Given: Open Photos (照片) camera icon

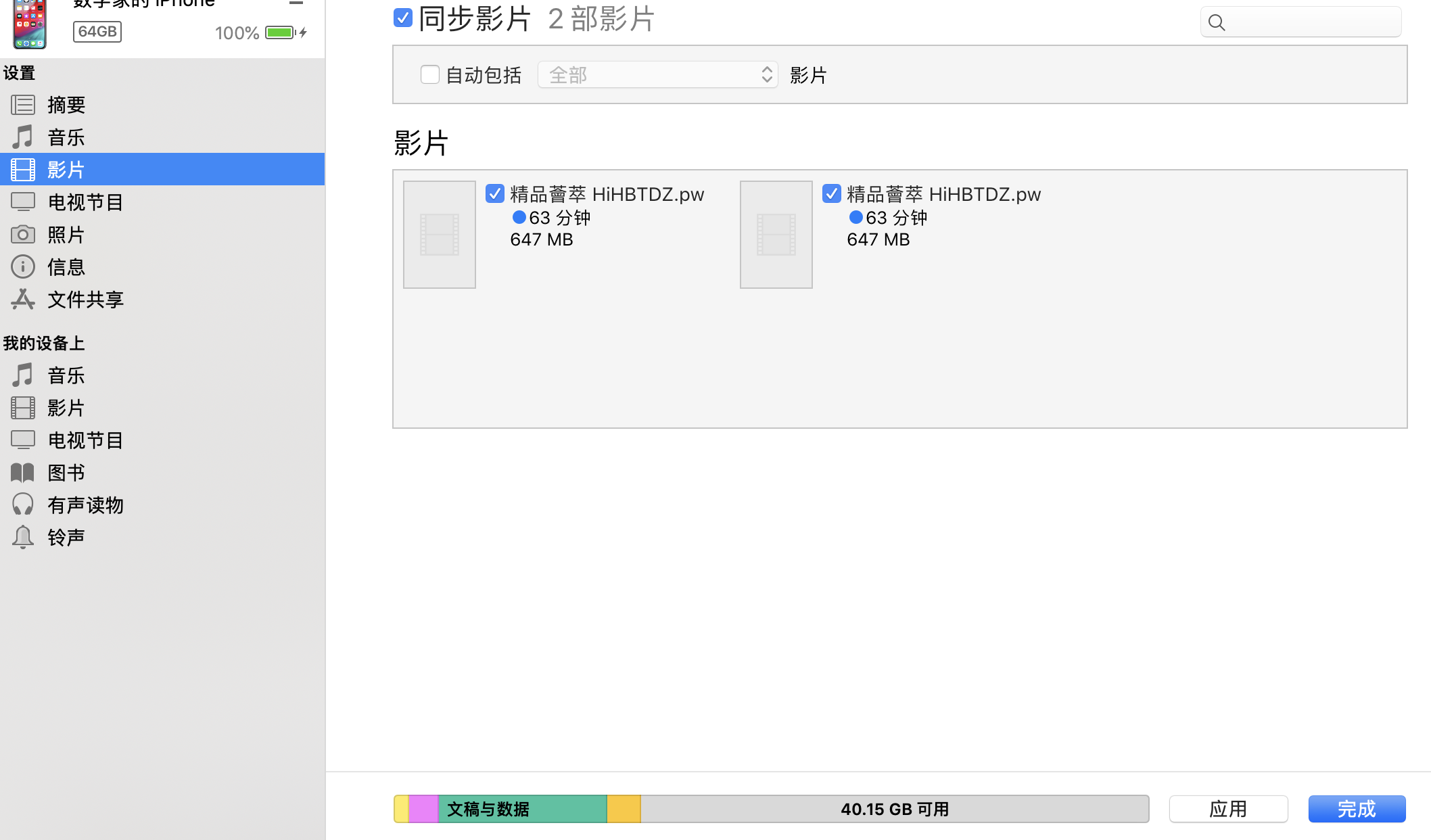Looking at the screenshot, I should click(x=23, y=235).
